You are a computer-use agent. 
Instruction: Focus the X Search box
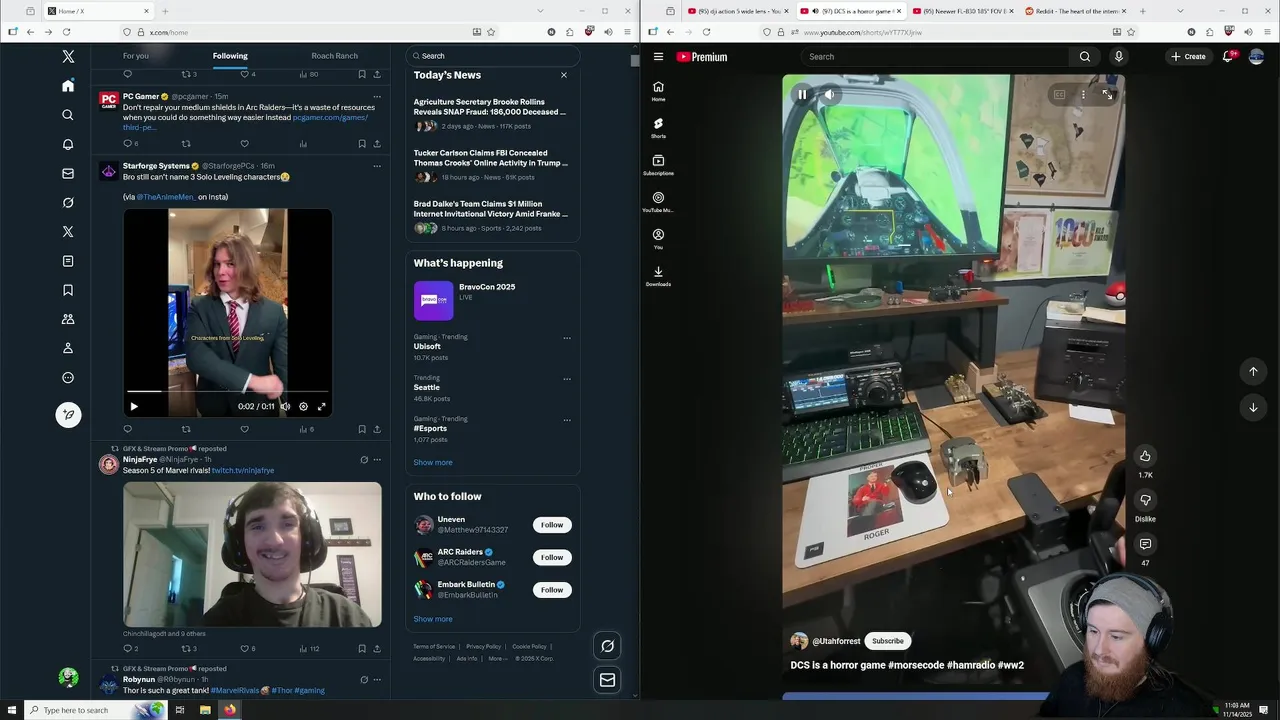click(492, 56)
